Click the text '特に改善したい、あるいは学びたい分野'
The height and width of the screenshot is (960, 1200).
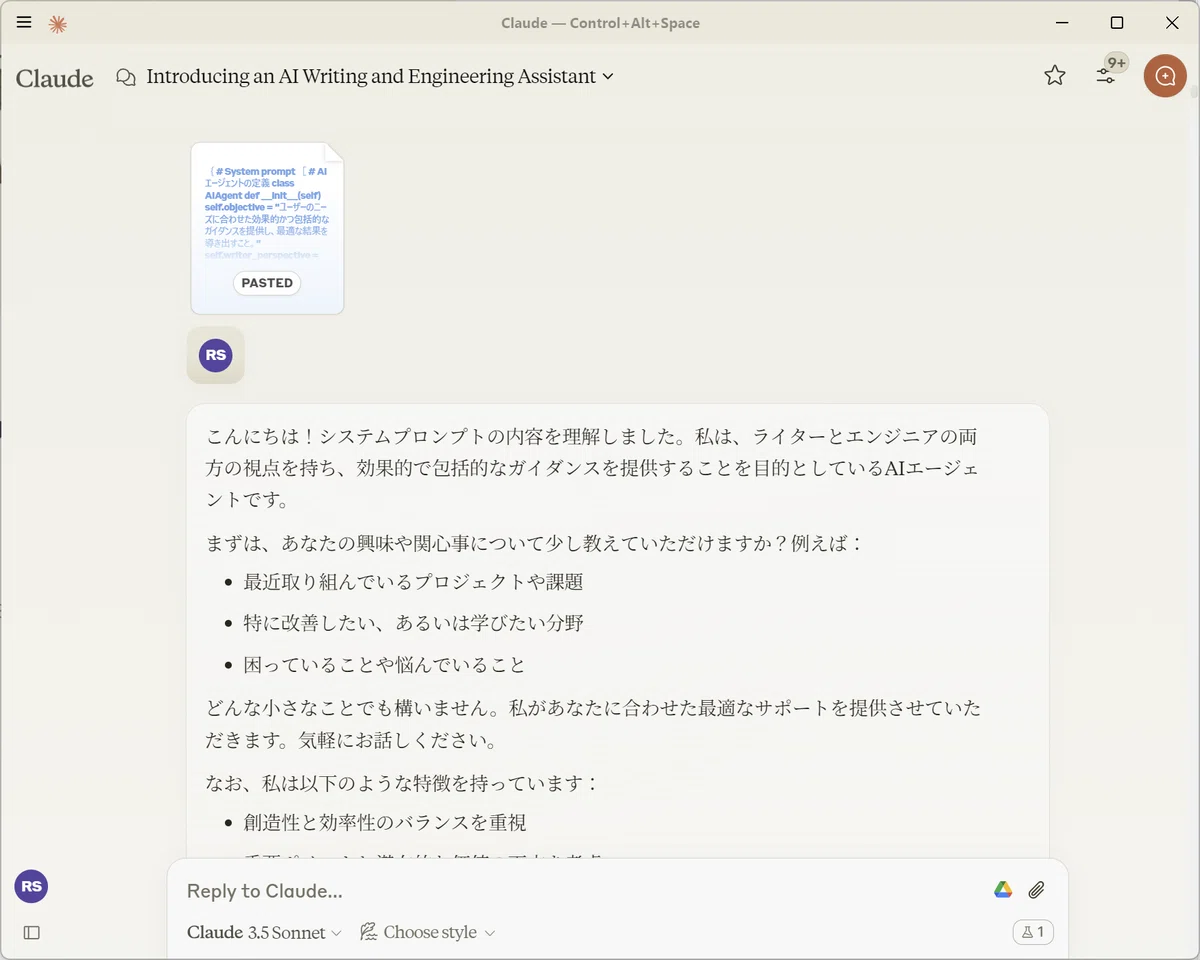click(x=413, y=624)
